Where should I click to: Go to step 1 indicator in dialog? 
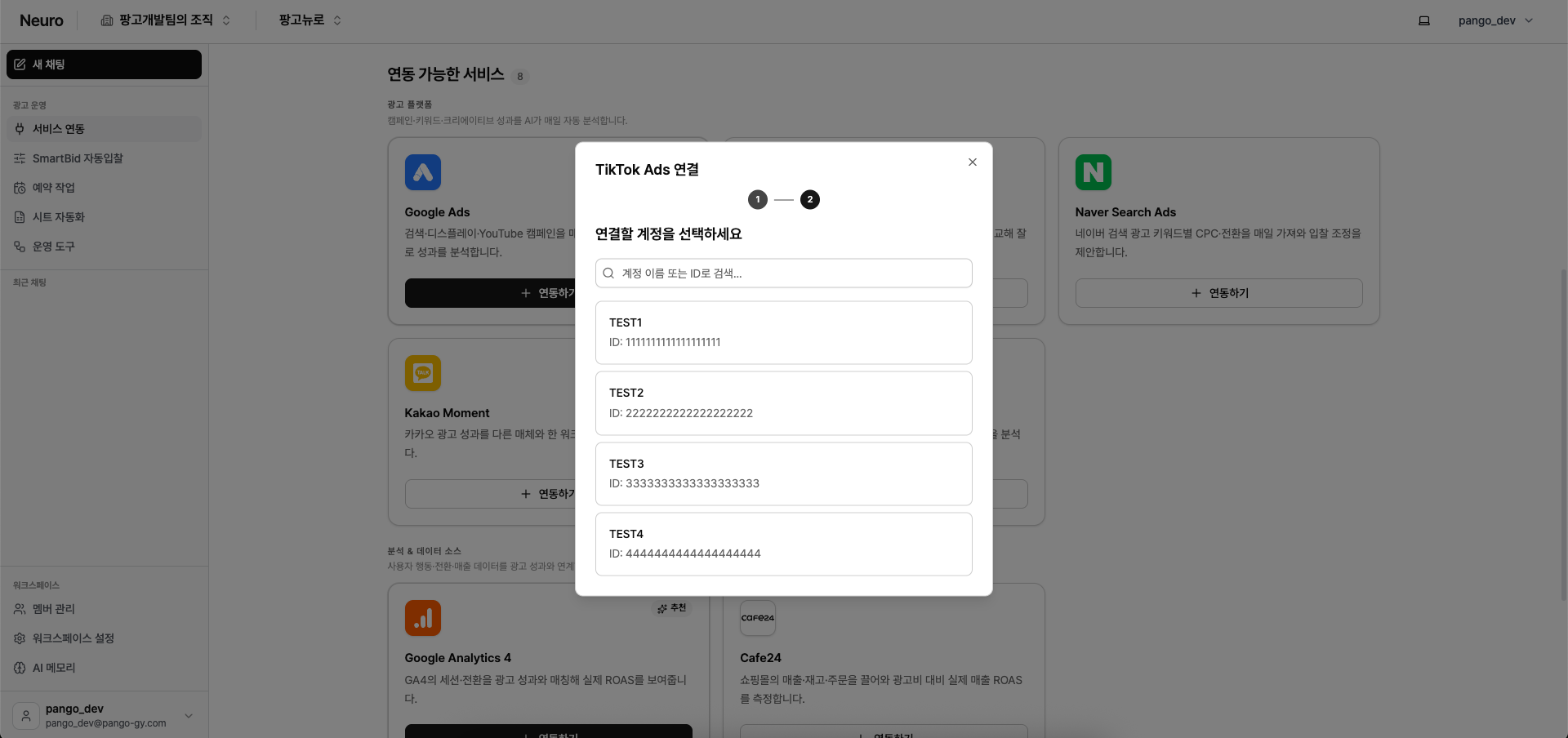pyautogui.click(x=758, y=199)
